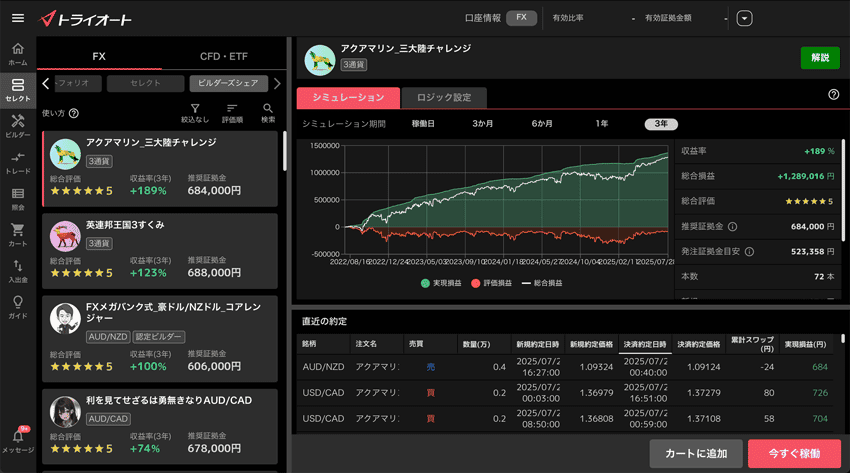This screenshot has width=850, height=473.
Task: Select the アクアマリン_三大陸チャレンジ strategy card
Action: tap(160, 169)
